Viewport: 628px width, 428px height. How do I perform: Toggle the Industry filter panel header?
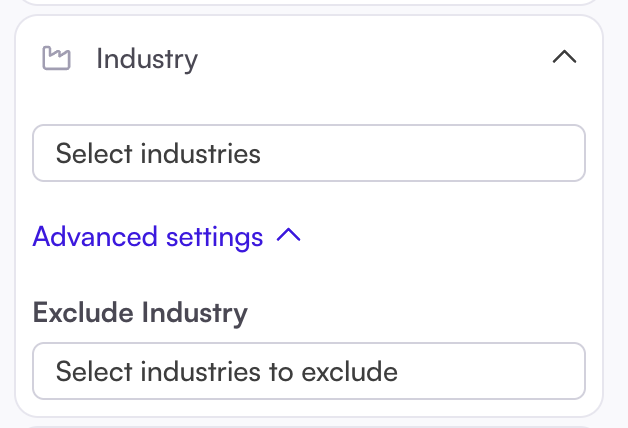[308, 59]
